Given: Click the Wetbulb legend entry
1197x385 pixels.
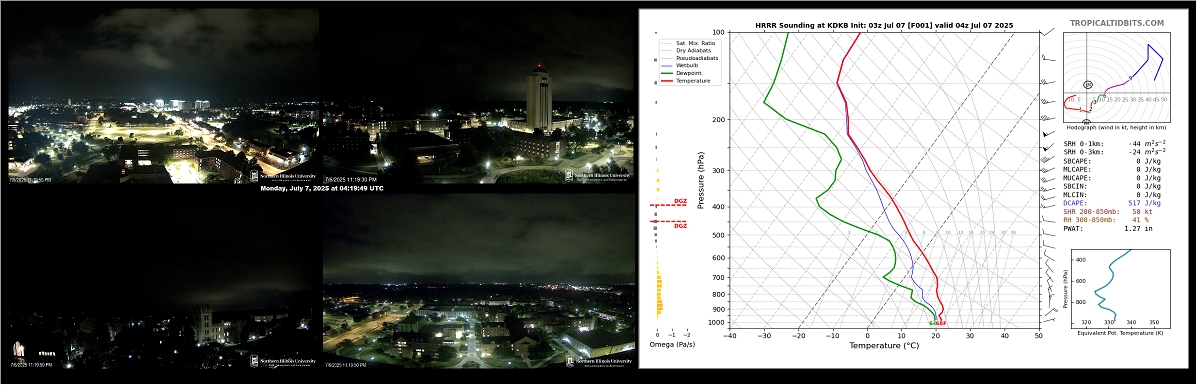Looking at the screenshot, I should [683, 66].
